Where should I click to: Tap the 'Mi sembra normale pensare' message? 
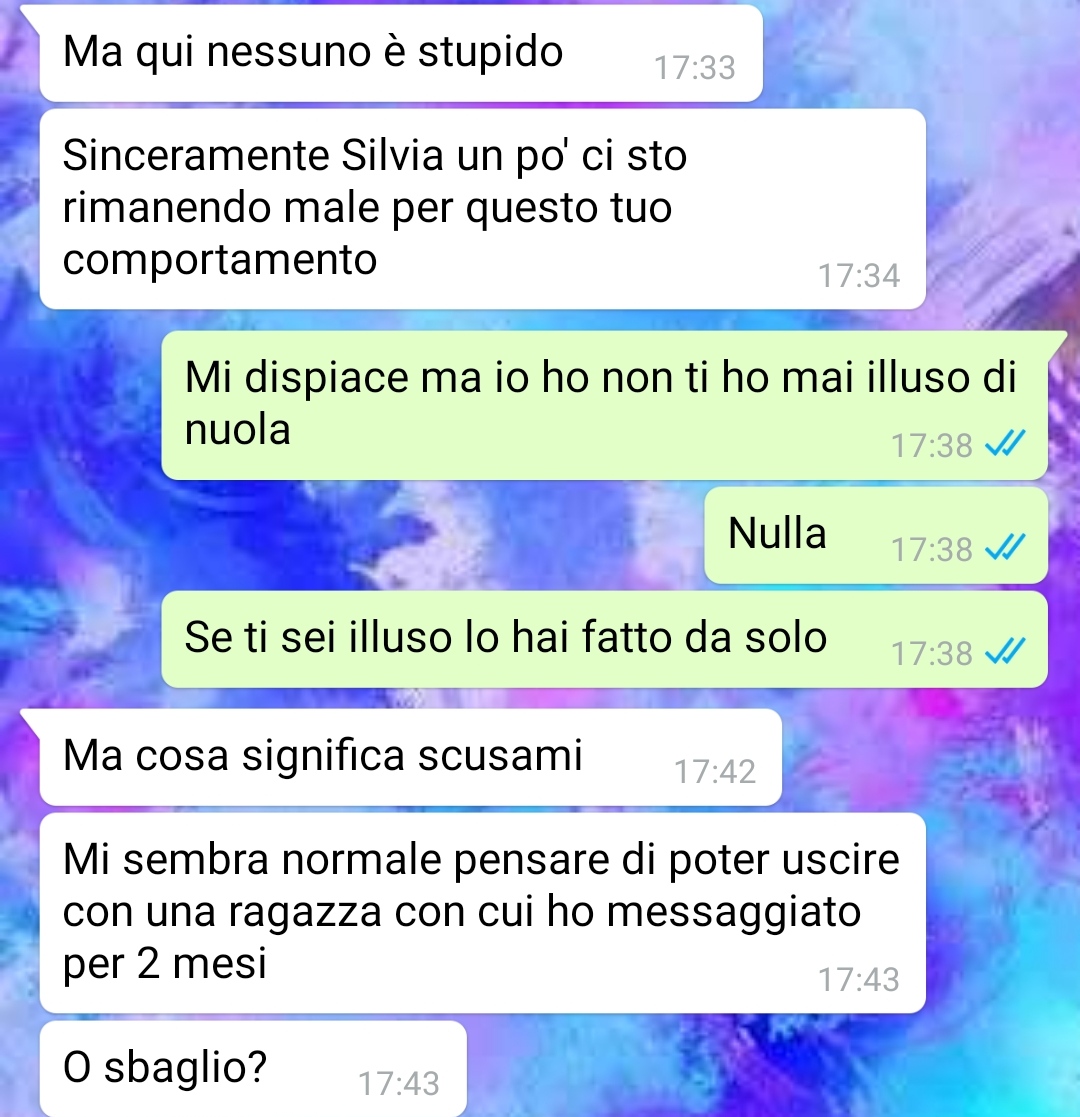(x=482, y=913)
